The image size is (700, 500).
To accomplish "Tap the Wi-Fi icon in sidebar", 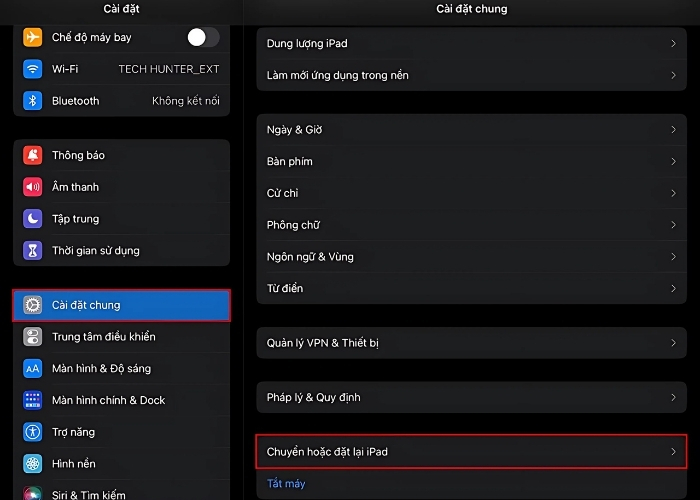I will [x=33, y=69].
